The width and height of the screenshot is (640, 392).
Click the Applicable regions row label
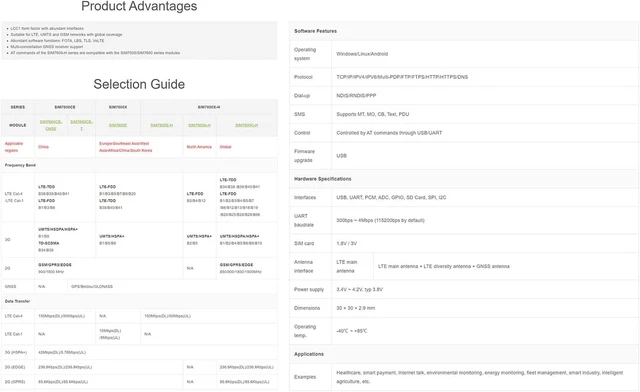pos(14,147)
